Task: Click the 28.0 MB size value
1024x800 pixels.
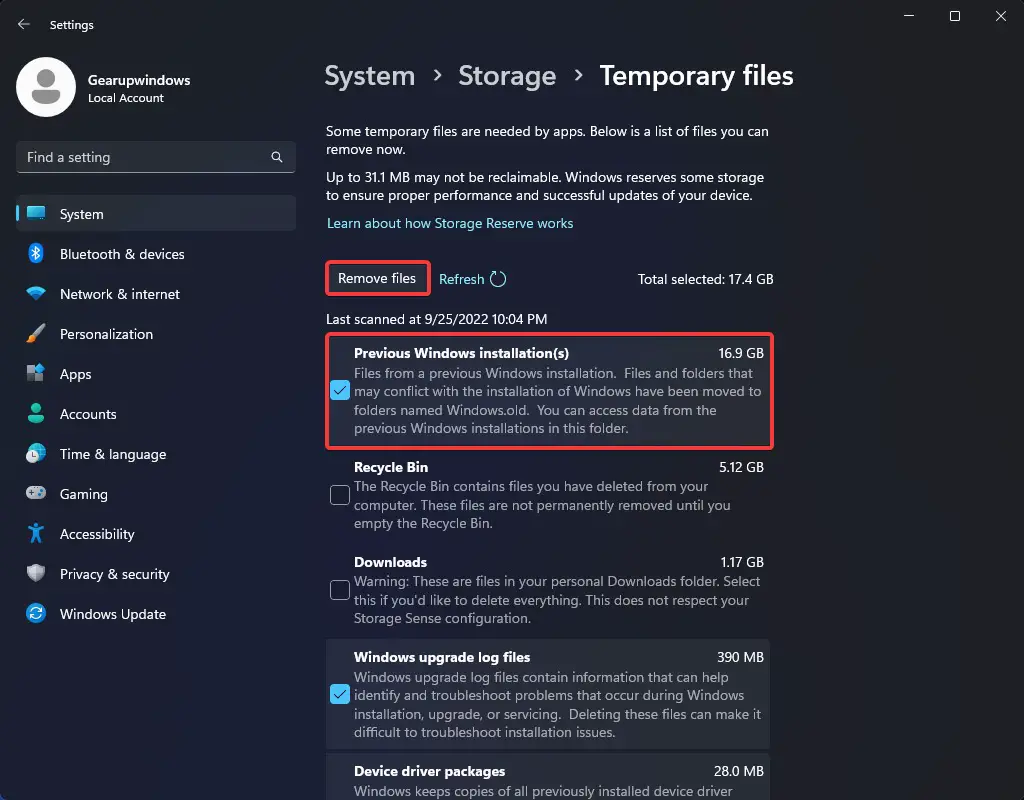Action: point(739,771)
